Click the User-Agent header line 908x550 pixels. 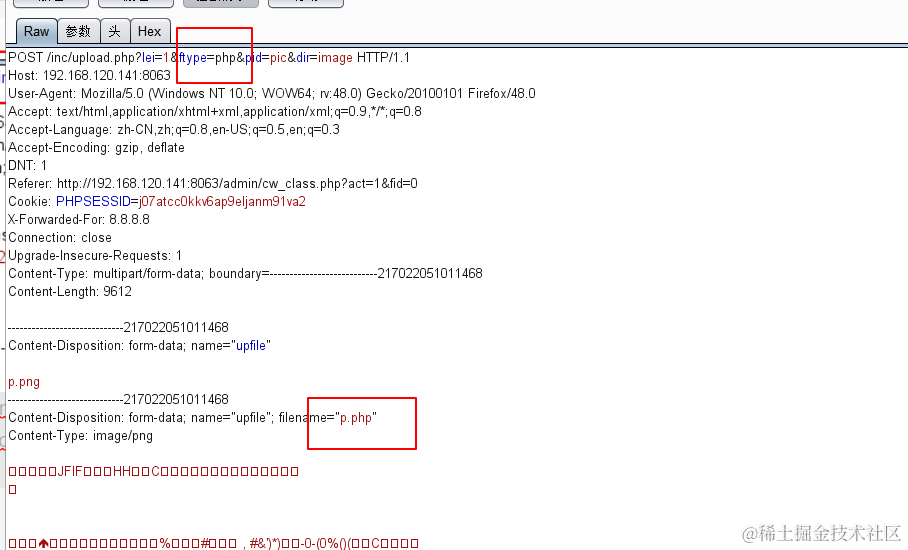pyautogui.click(x=272, y=93)
